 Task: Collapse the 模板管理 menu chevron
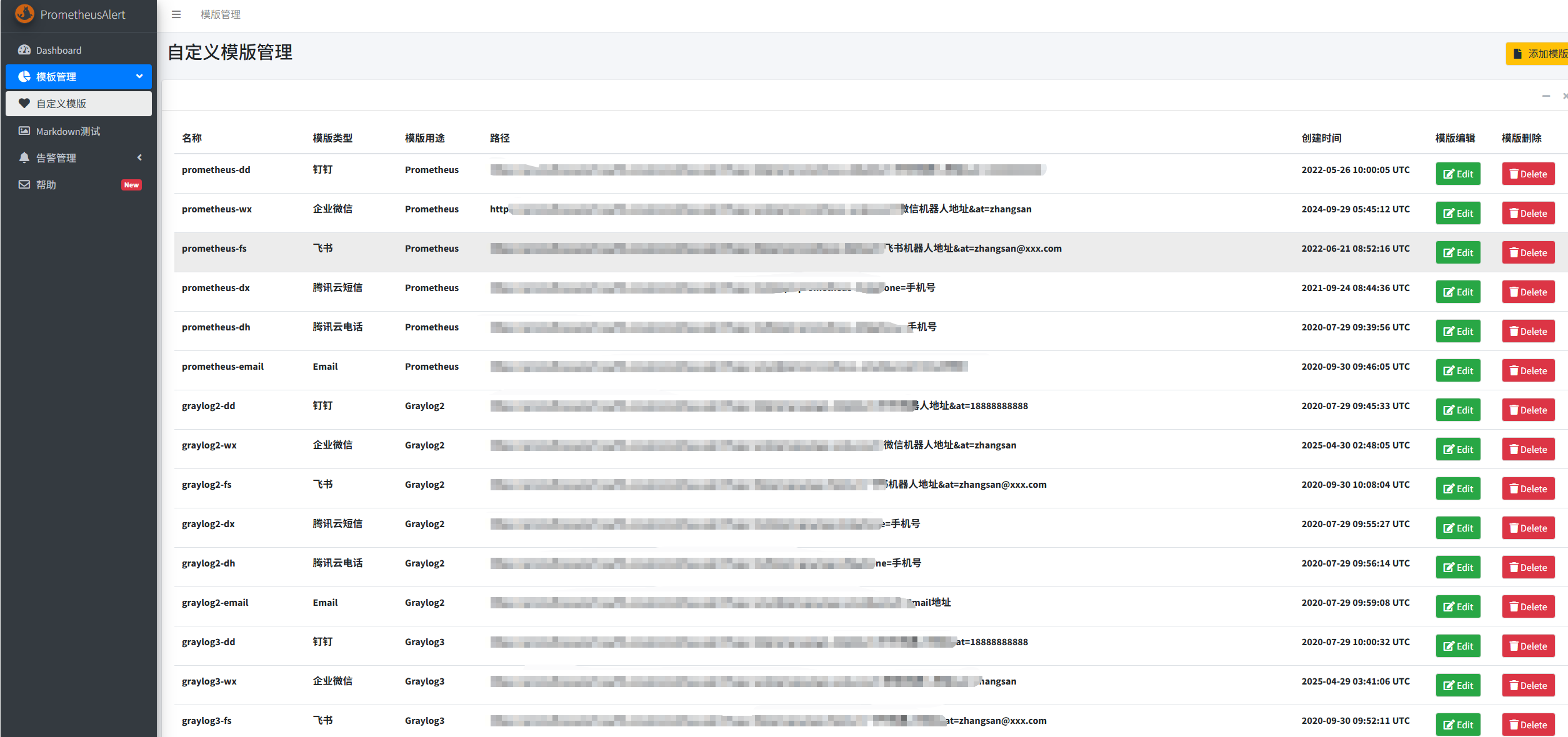click(139, 76)
